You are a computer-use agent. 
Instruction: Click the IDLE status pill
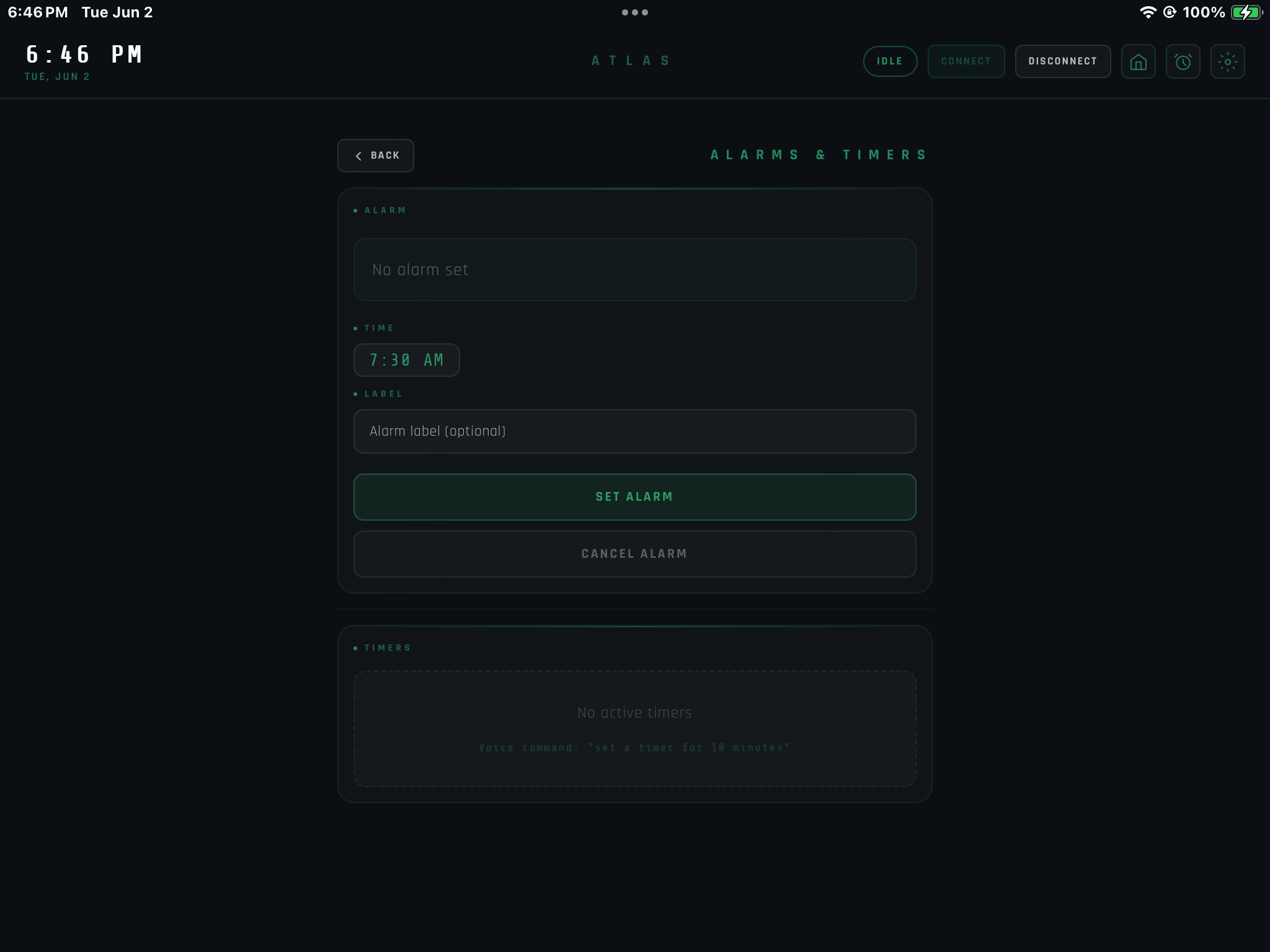(890, 61)
